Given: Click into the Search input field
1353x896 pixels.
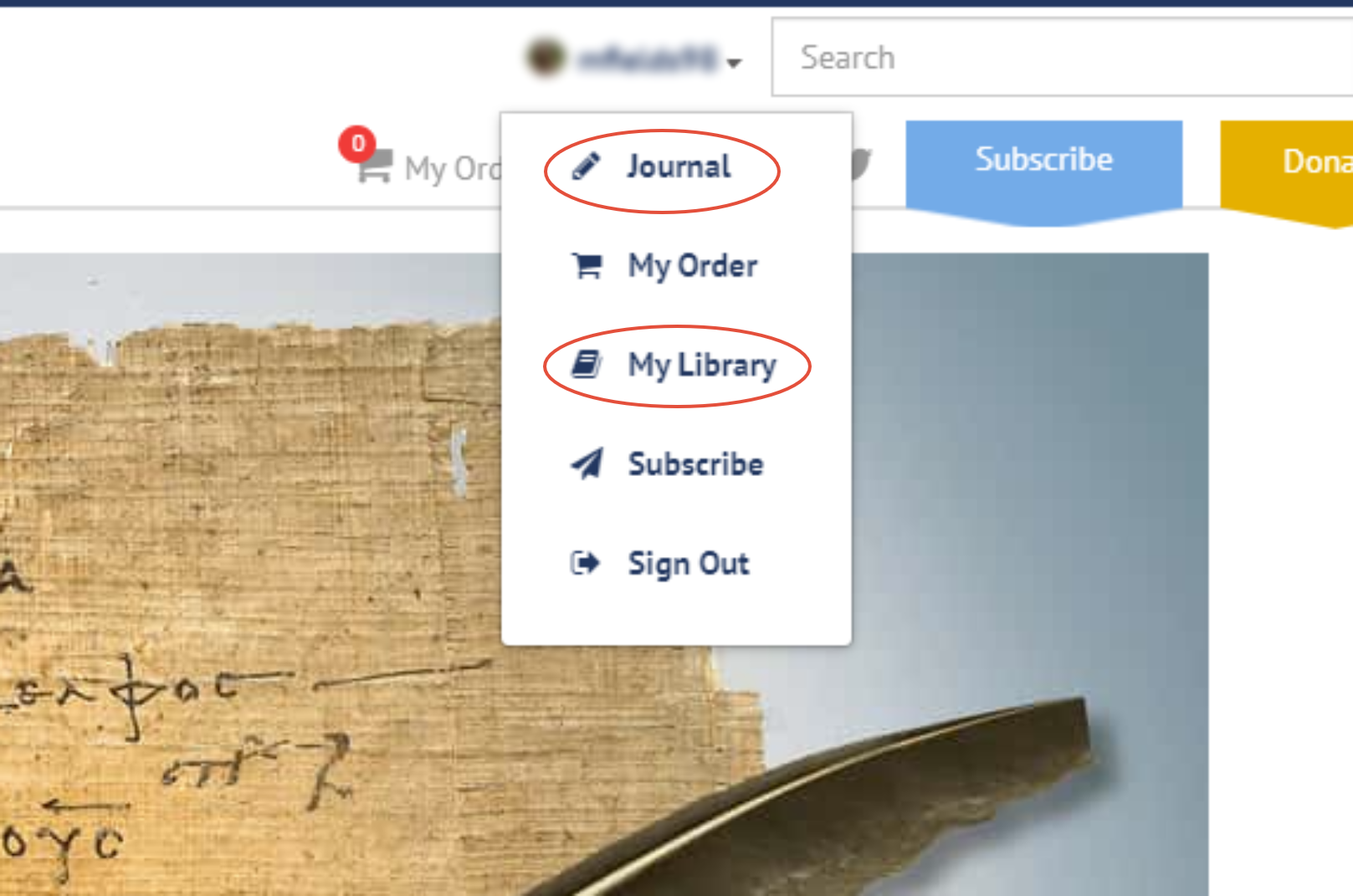Looking at the screenshot, I should pos(1062,57).
